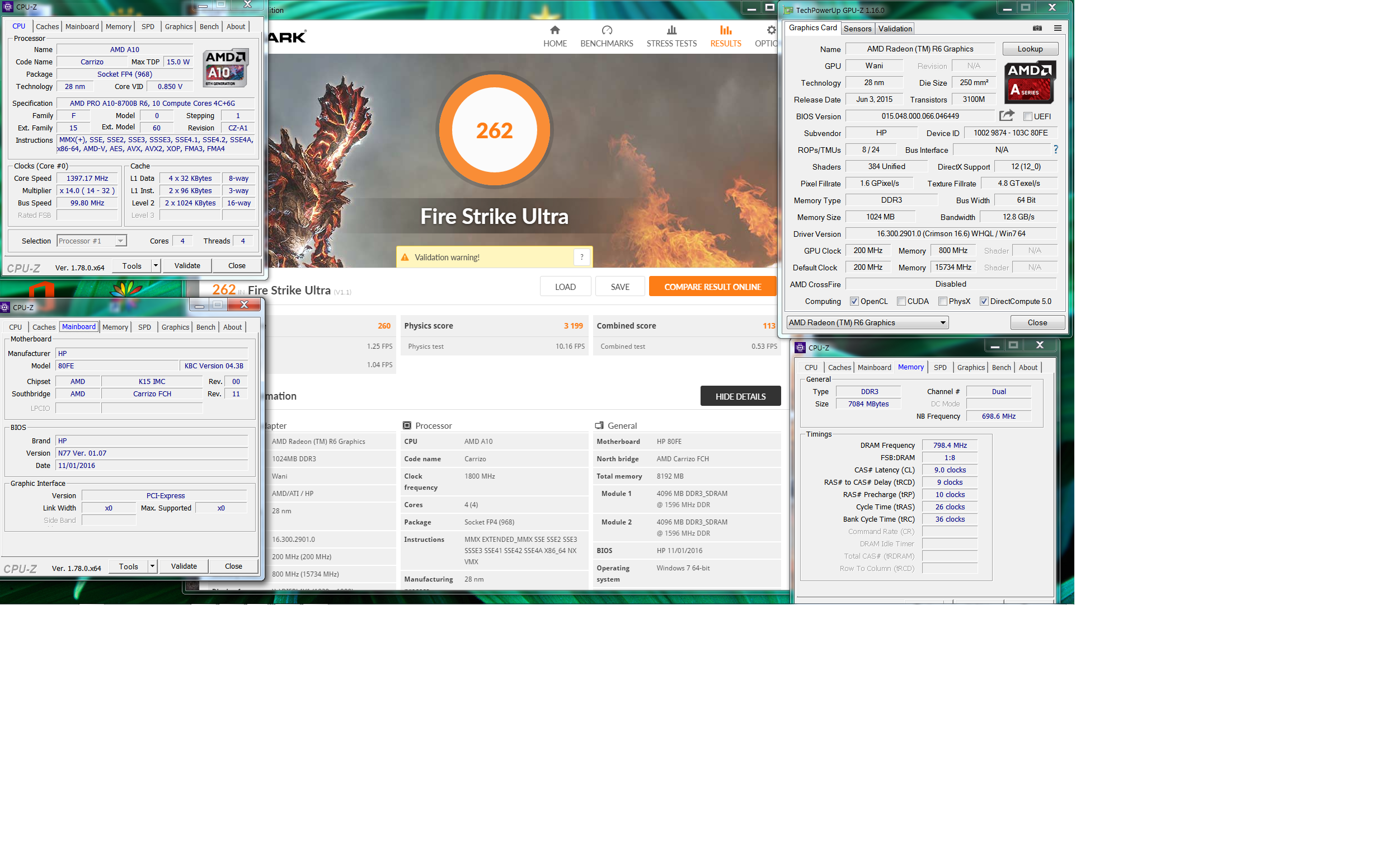
Task: Click the CPU-Z Memory window title icon
Action: click(800, 348)
